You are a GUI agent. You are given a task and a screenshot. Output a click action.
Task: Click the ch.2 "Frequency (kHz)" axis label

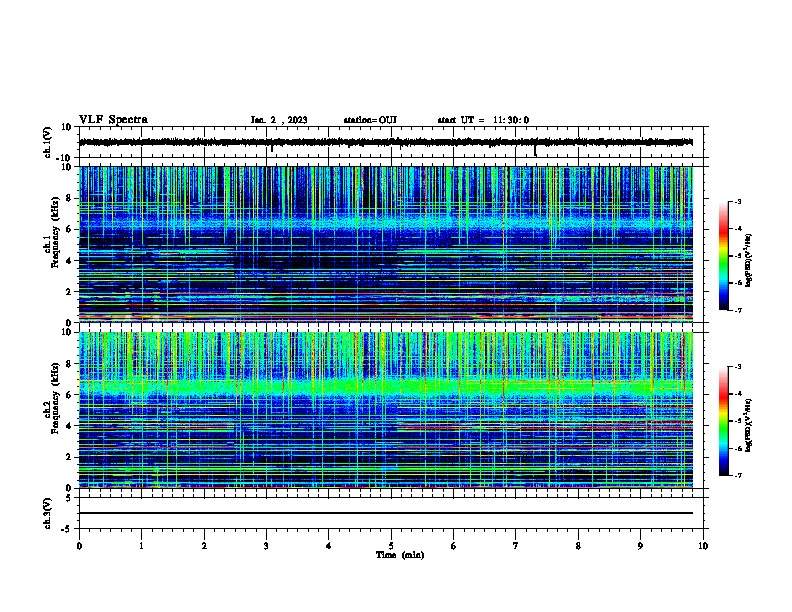tap(56, 398)
